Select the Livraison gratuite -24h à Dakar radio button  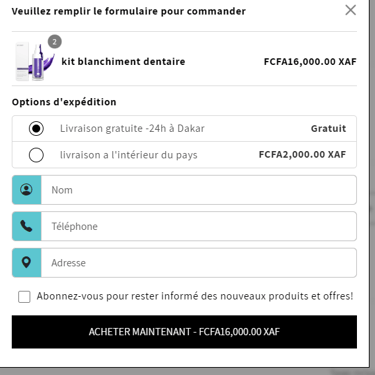coord(36,128)
